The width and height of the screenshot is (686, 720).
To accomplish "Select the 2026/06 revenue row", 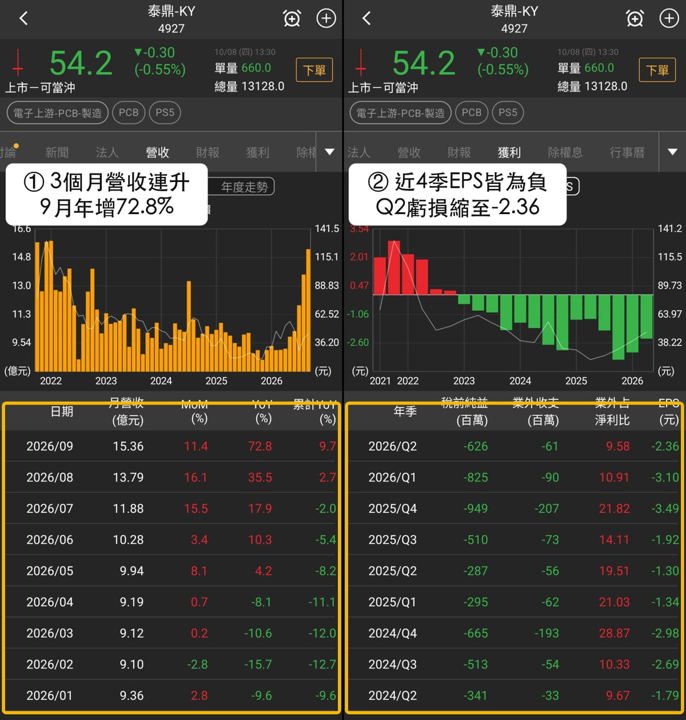I will (171, 540).
